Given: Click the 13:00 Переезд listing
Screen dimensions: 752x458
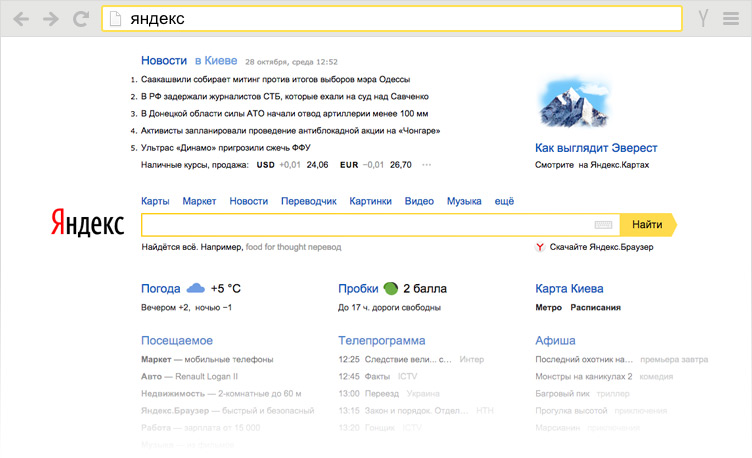Looking at the screenshot, I should click(x=389, y=394).
